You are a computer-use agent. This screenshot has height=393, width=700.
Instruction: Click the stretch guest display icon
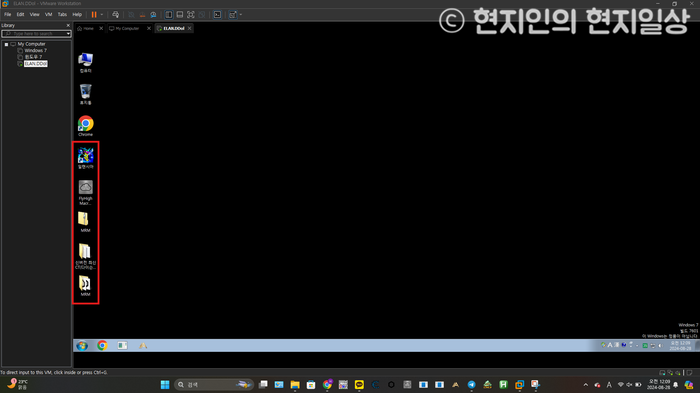233,15
